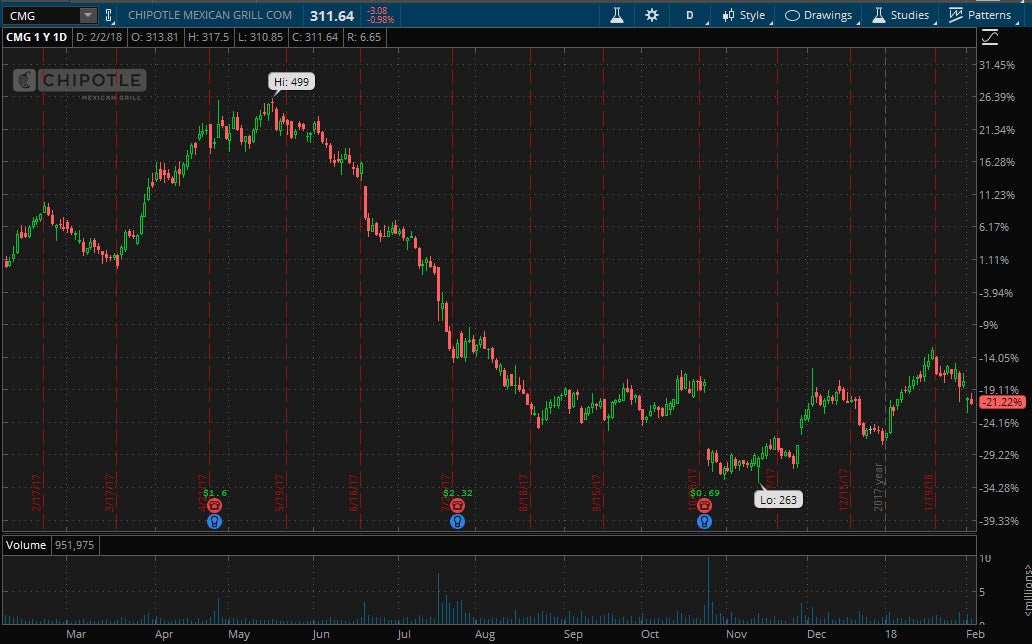Click the 8/18/17 expiration date marker
This screenshot has height=644, width=1032.
[x=524, y=493]
